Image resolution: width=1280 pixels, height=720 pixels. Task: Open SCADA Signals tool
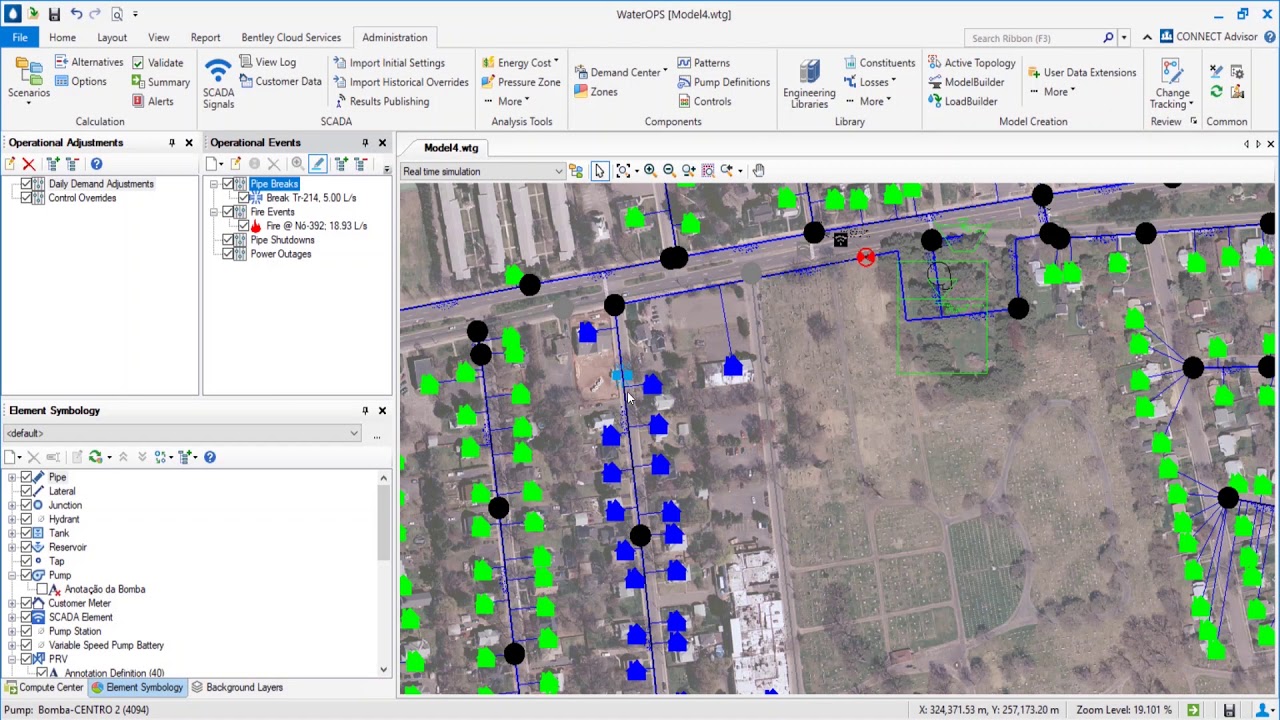point(218,83)
